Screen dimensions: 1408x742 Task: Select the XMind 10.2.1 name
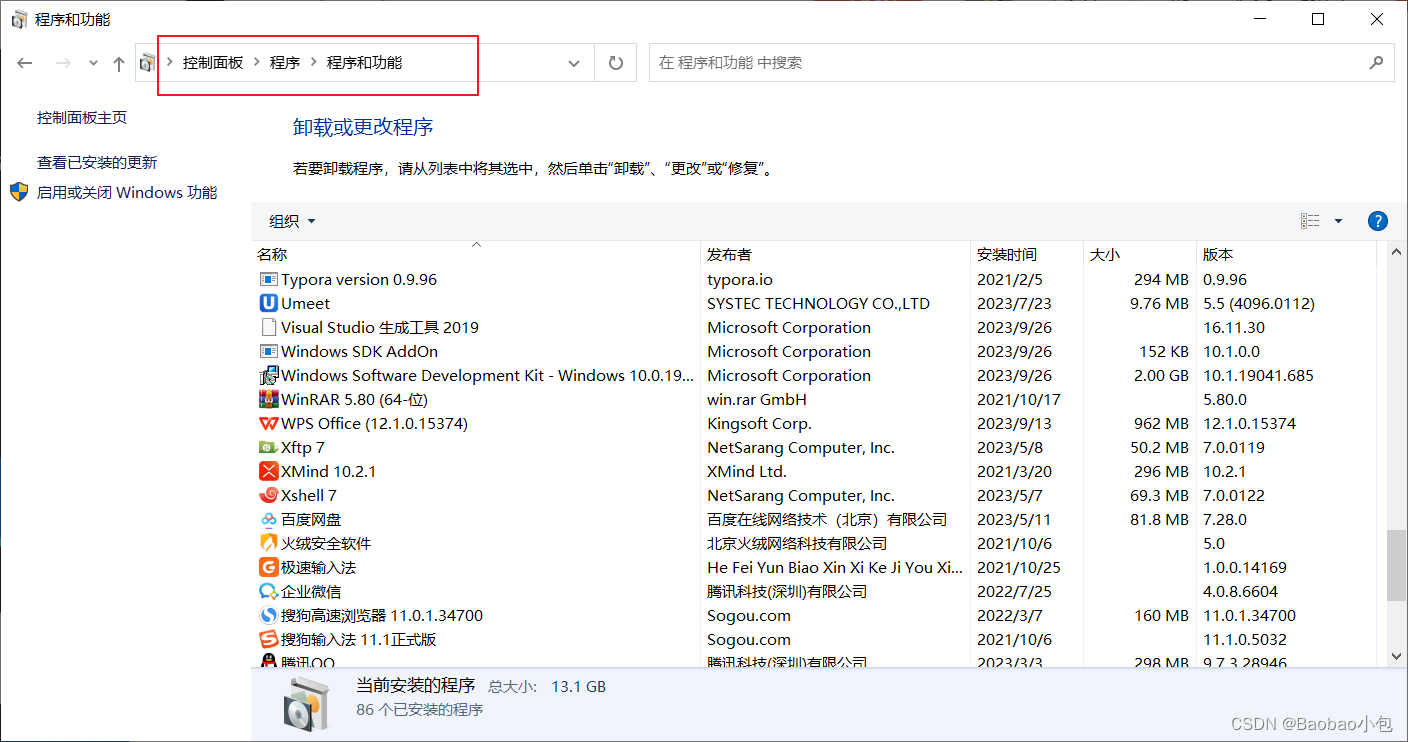[329, 472]
